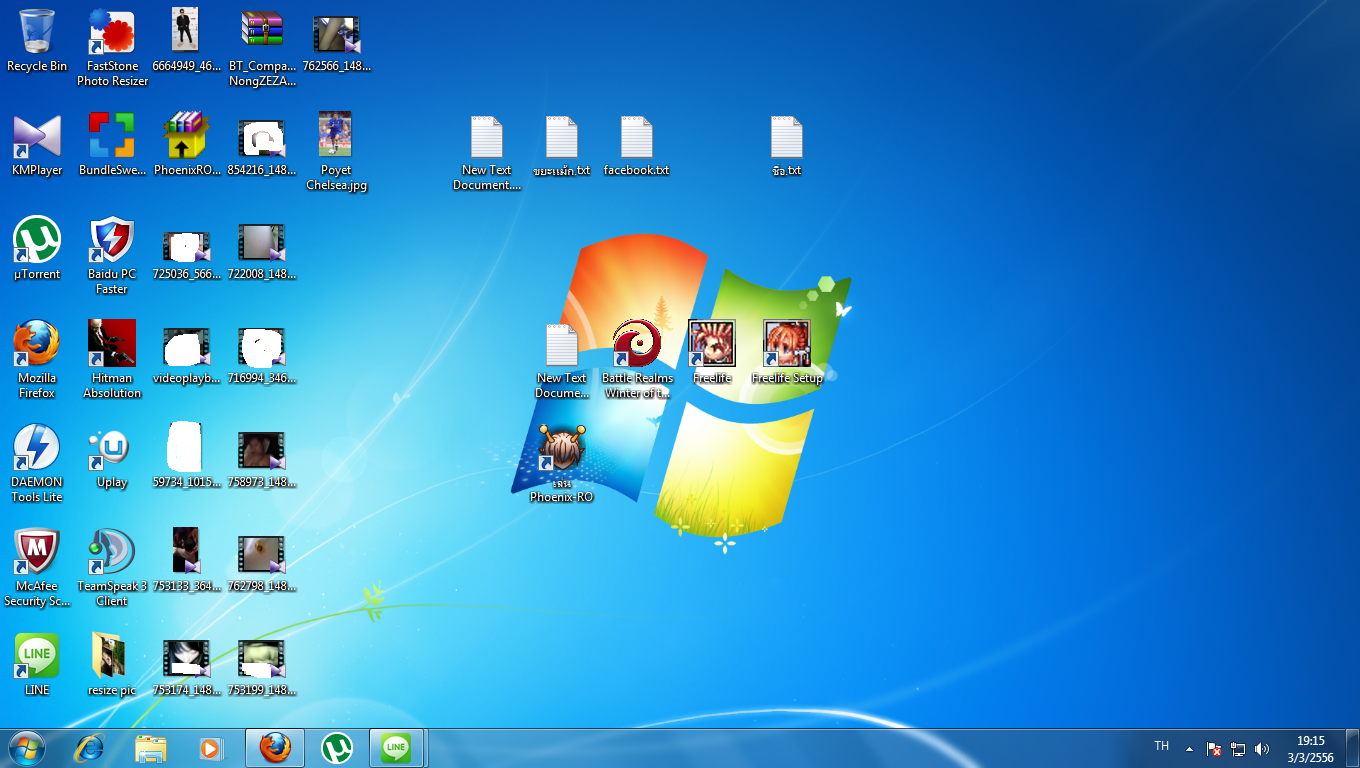
Task: Select the resize pic folder
Action: pyautogui.click(x=112, y=665)
